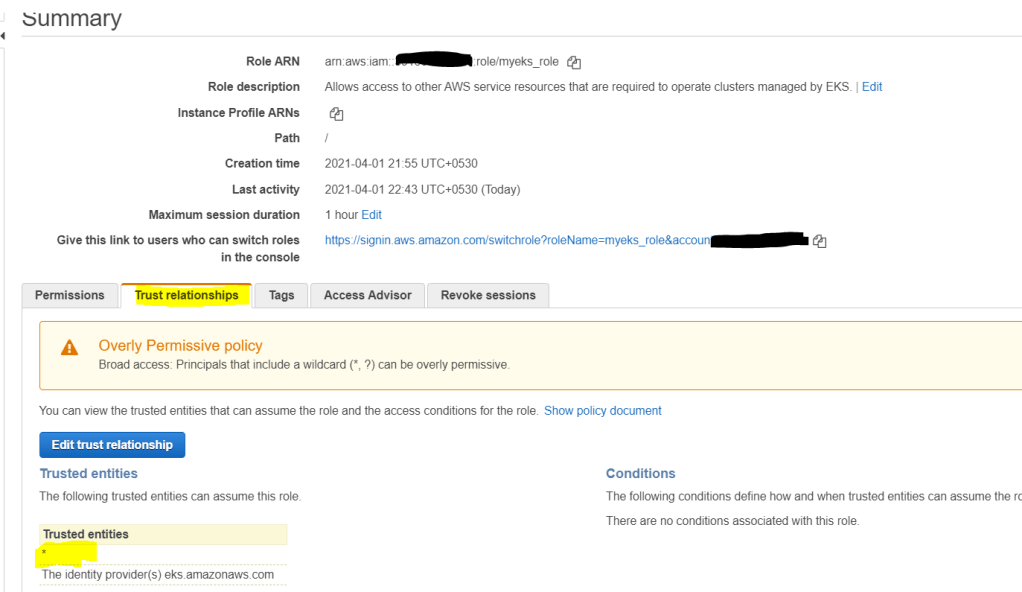Switch to the Permissions tab

point(70,295)
